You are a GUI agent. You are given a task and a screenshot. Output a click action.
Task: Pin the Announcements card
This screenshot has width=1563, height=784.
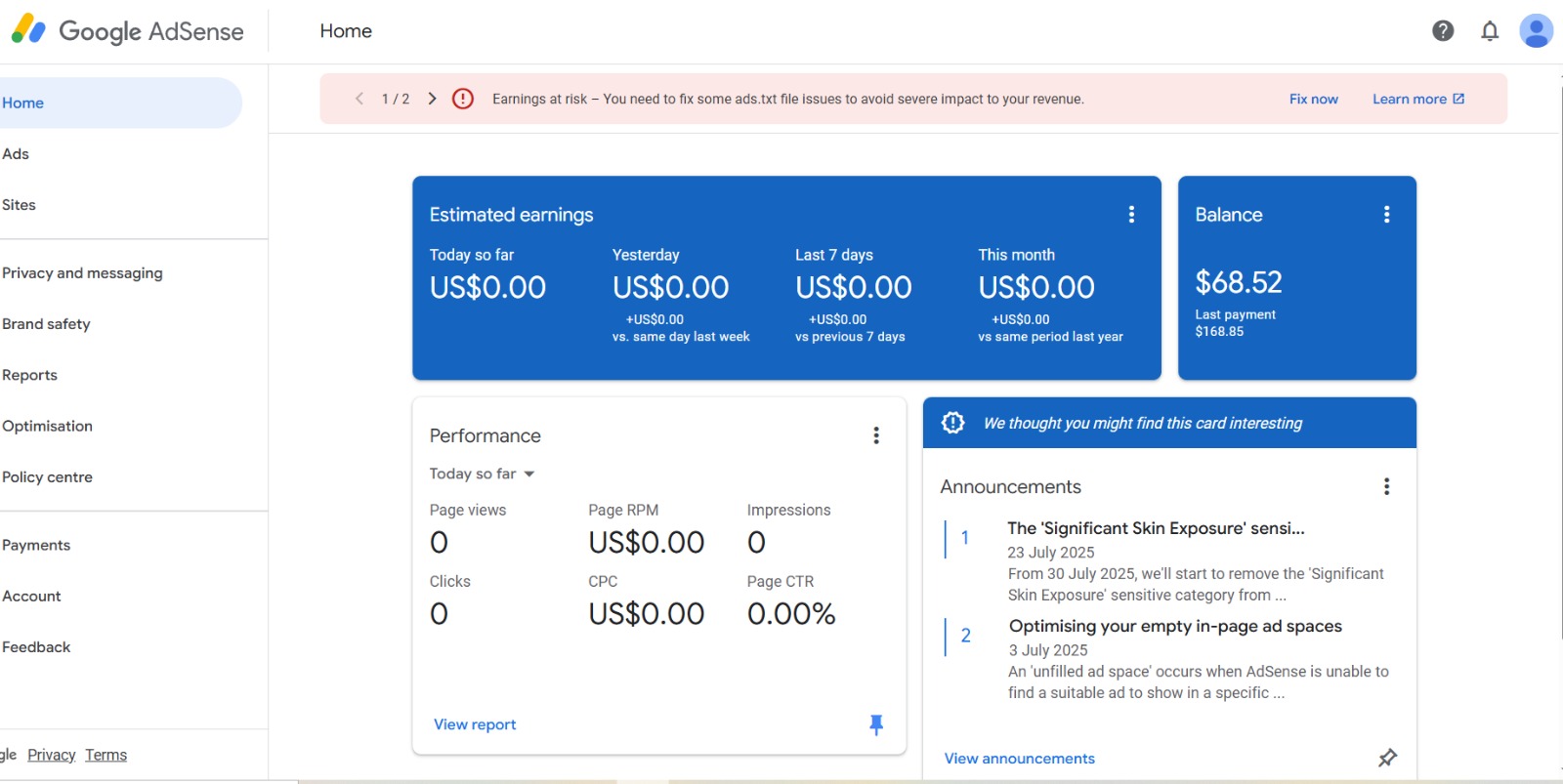[x=1387, y=758]
